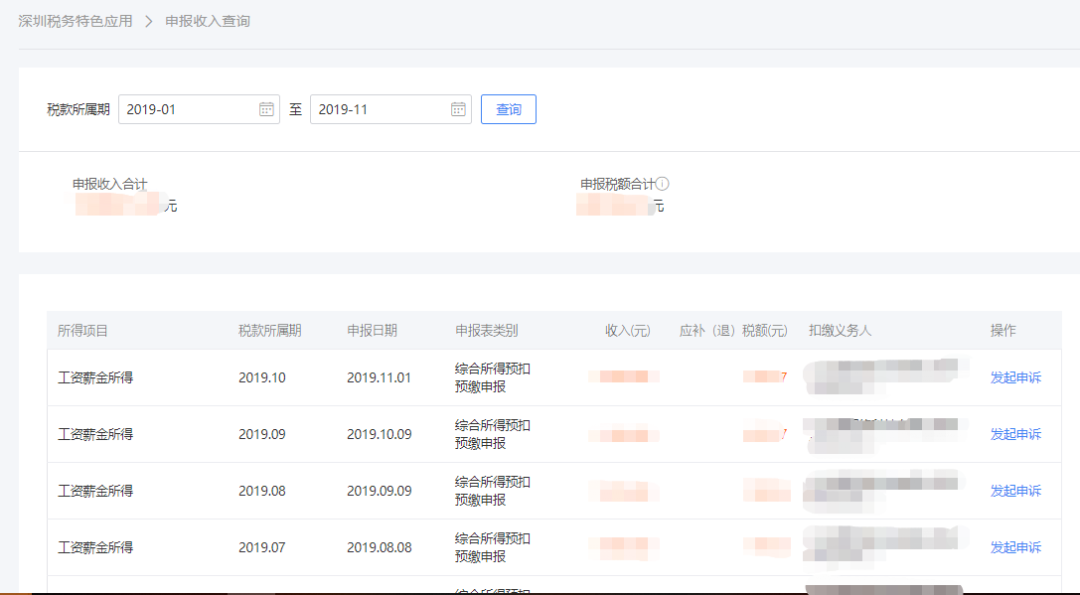Click the 扣缴义务人 column header
The height and width of the screenshot is (595, 1080).
click(840, 330)
